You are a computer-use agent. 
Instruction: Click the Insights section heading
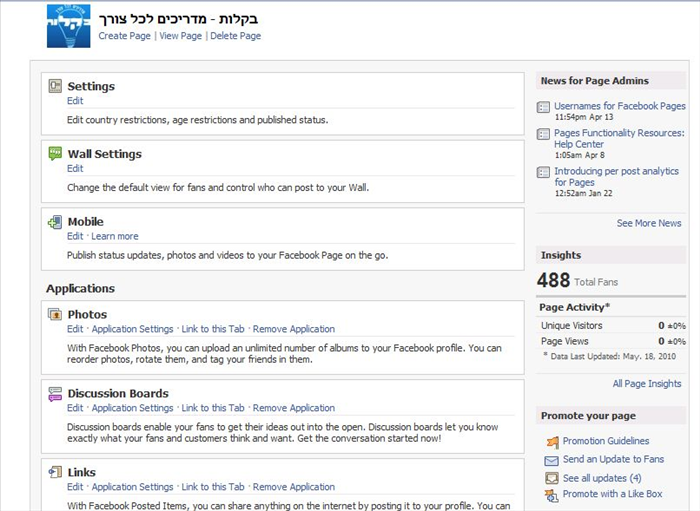click(x=561, y=255)
